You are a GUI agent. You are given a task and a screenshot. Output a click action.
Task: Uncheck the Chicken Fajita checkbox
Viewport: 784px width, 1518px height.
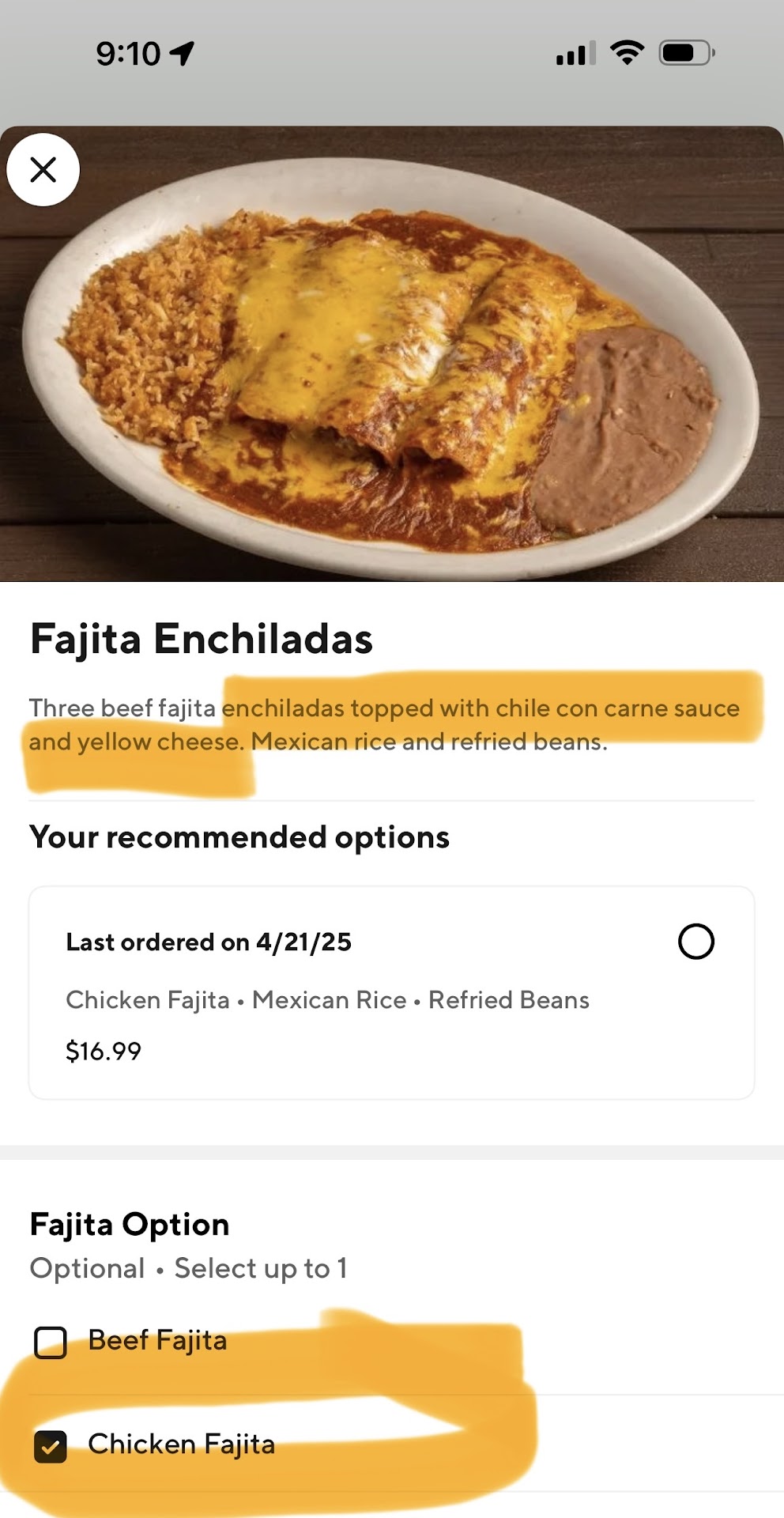(x=51, y=1446)
